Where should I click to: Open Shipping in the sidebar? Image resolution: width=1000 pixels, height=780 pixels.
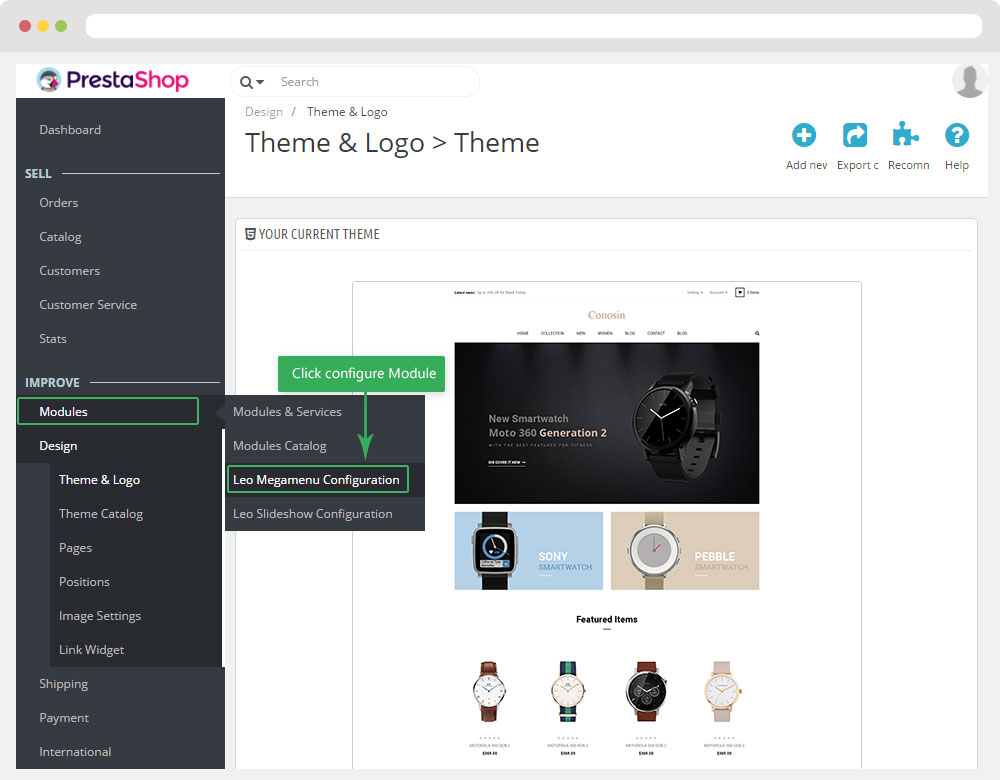(x=64, y=684)
